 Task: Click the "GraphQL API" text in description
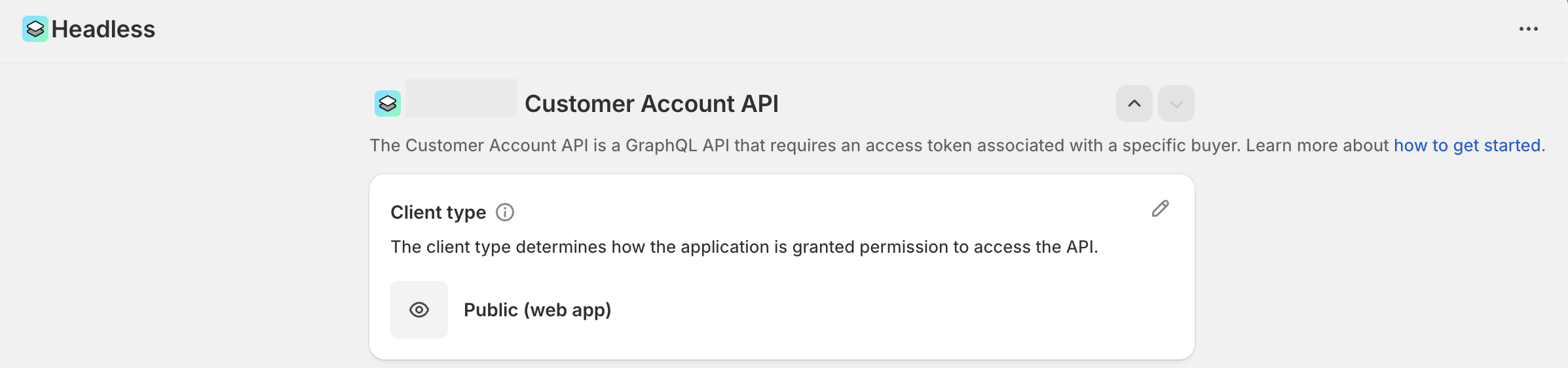(x=677, y=145)
